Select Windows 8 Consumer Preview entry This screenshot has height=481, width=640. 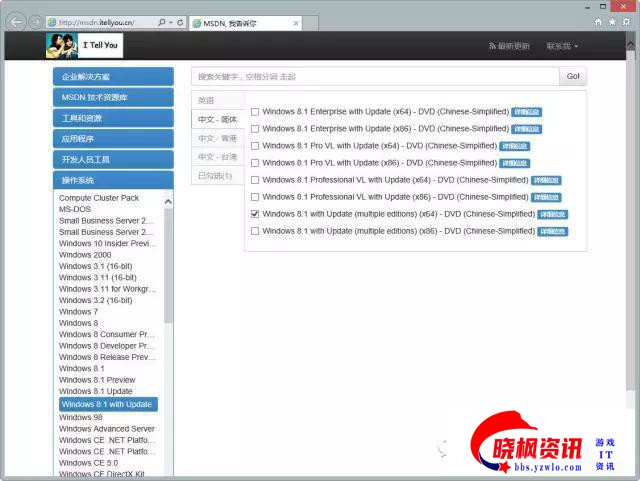pyautogui.click(x=107, y=334)
